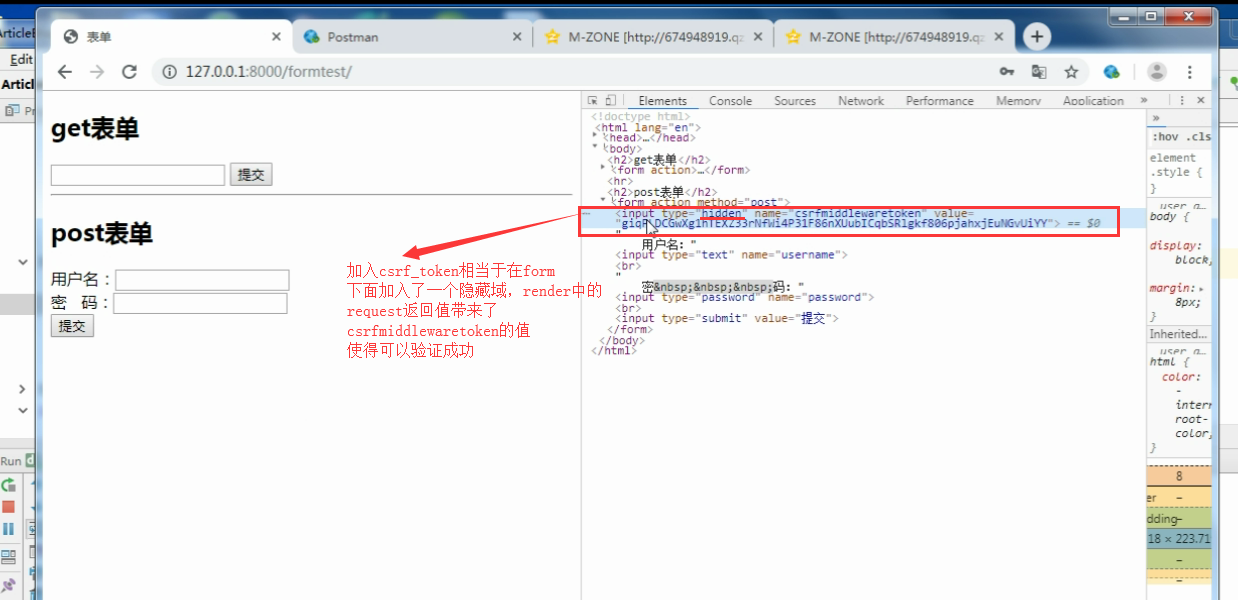Click the browser profile avatar icon
The image size is (1238, 600).
tap(1156, 72)
